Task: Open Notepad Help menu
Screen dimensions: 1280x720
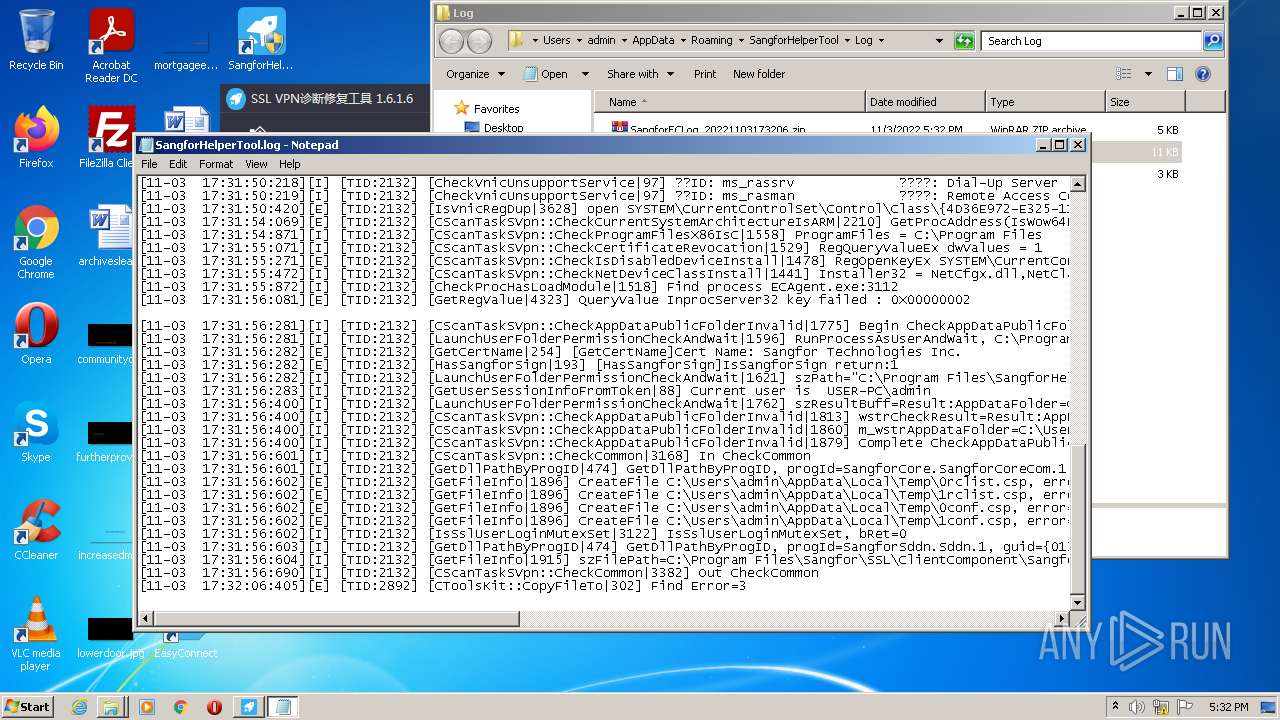Action: click(290, 164)
